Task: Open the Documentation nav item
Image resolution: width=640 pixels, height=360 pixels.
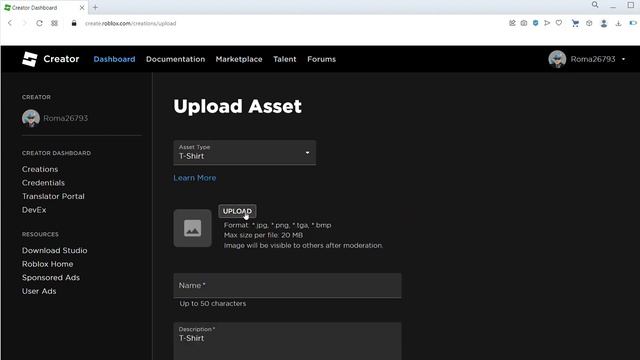Action: coord(176,59)
